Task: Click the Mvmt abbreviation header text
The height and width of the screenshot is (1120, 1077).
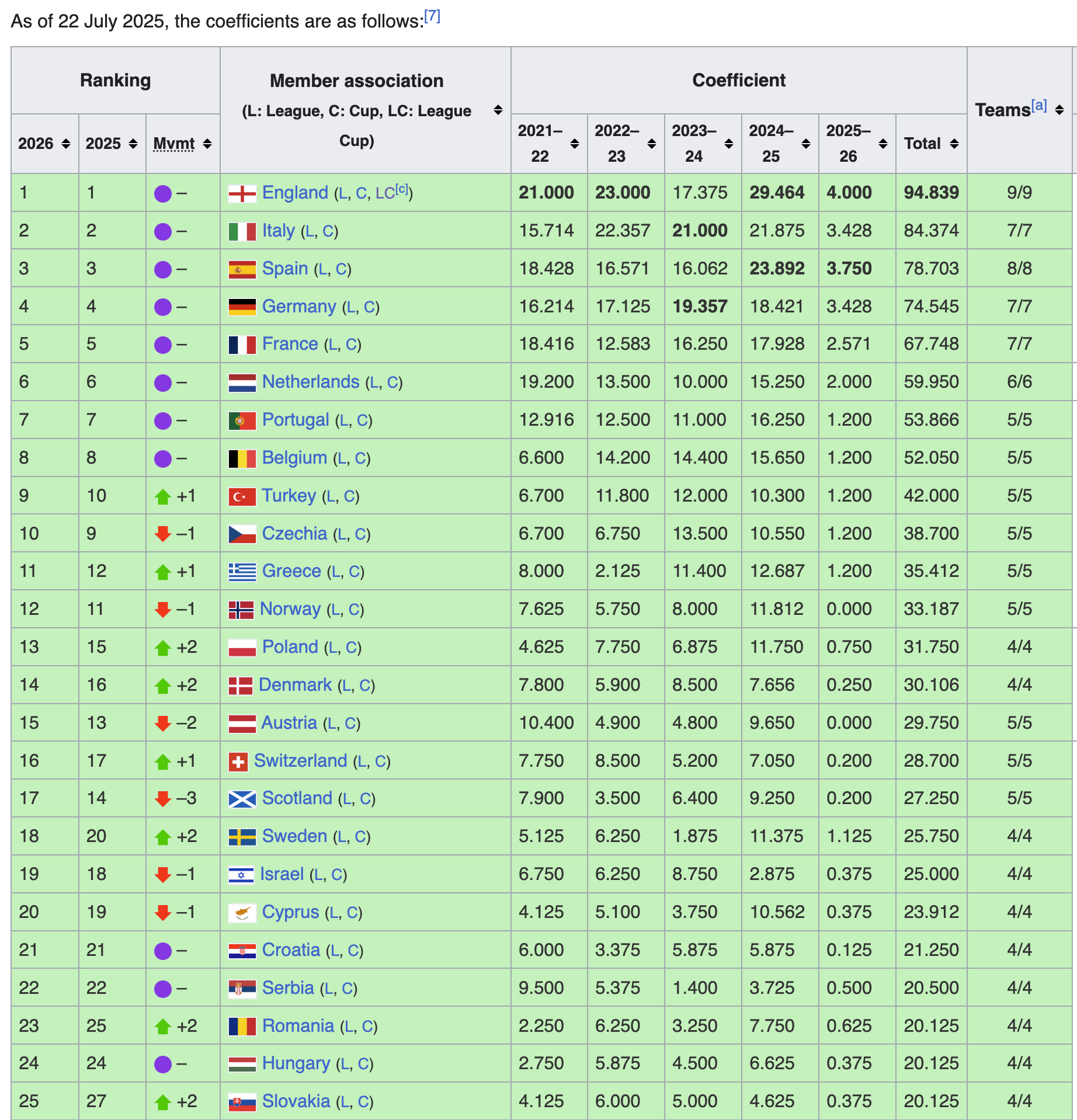Action: pos(174,144)
